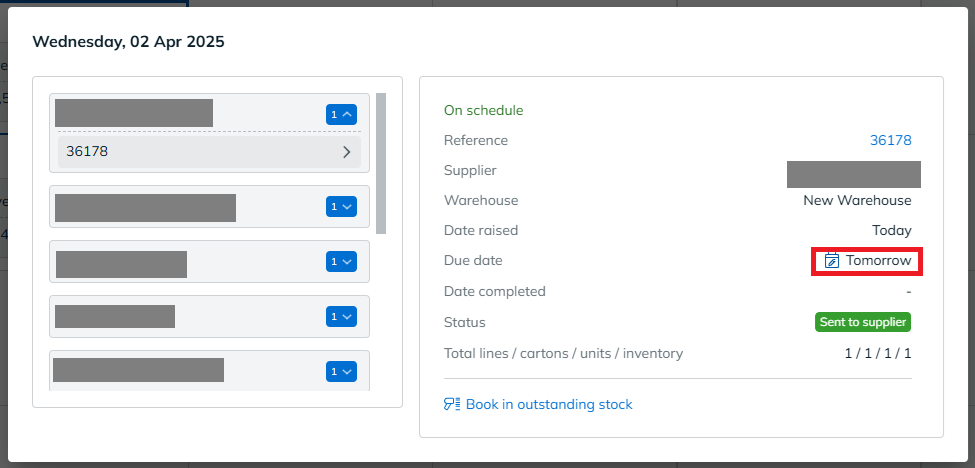Viewport: 975px width, 468px height.
Task: Click the scanner icon for Book in outstanding stock
Action: pyautogui.click(x=452, y=404)
